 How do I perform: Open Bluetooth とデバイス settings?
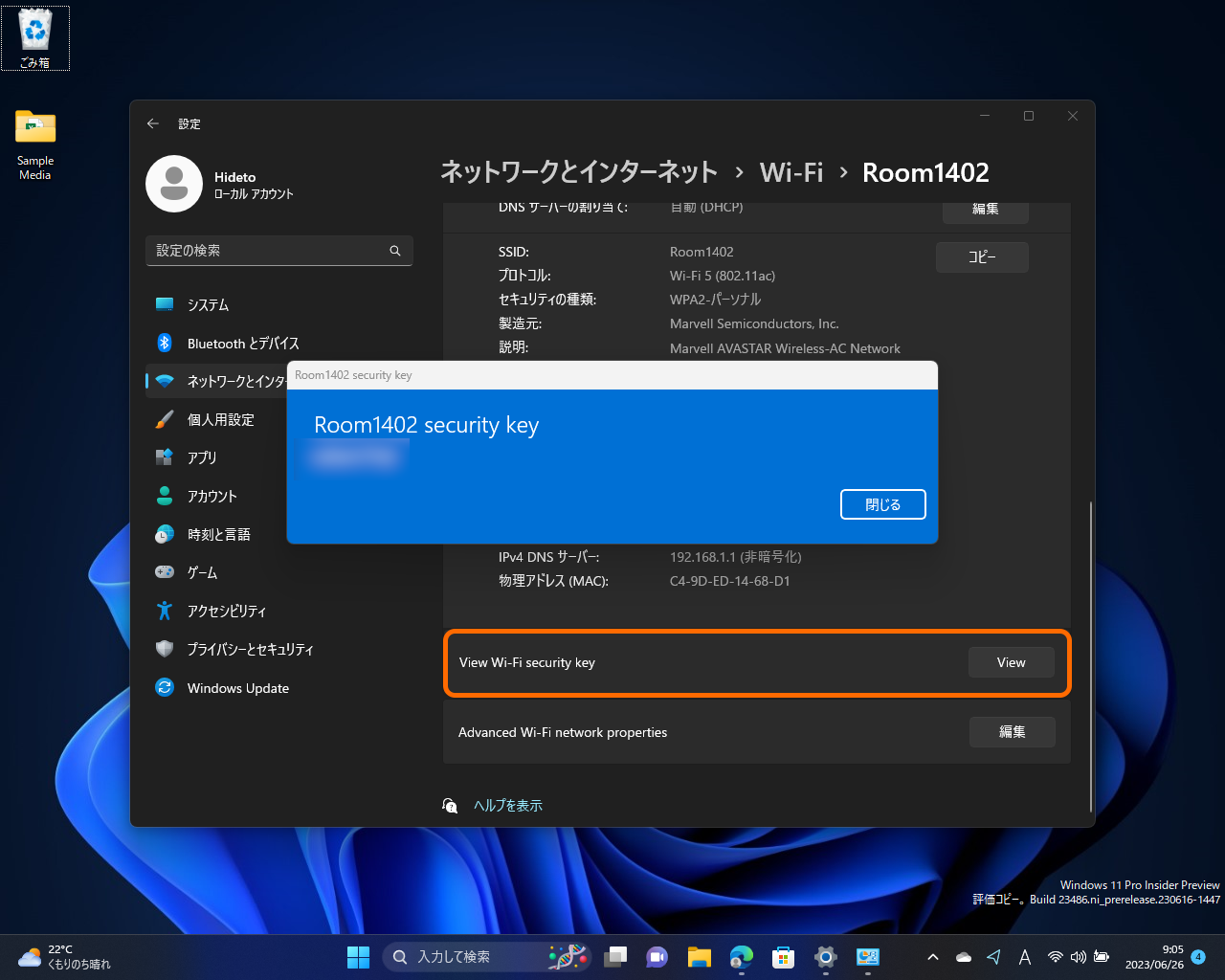(241, 343)
